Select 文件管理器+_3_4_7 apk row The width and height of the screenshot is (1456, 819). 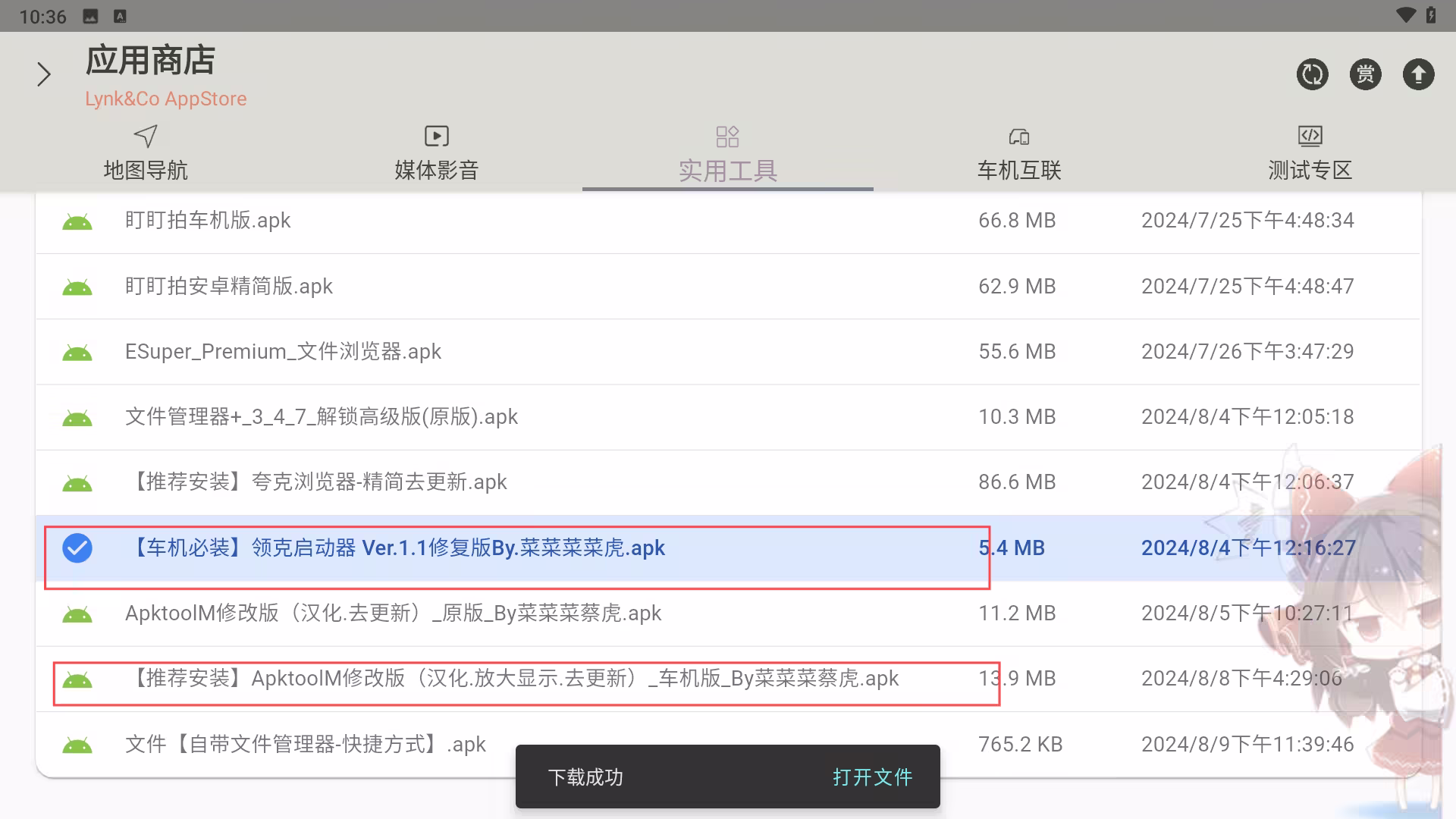(x=322, y=417)
